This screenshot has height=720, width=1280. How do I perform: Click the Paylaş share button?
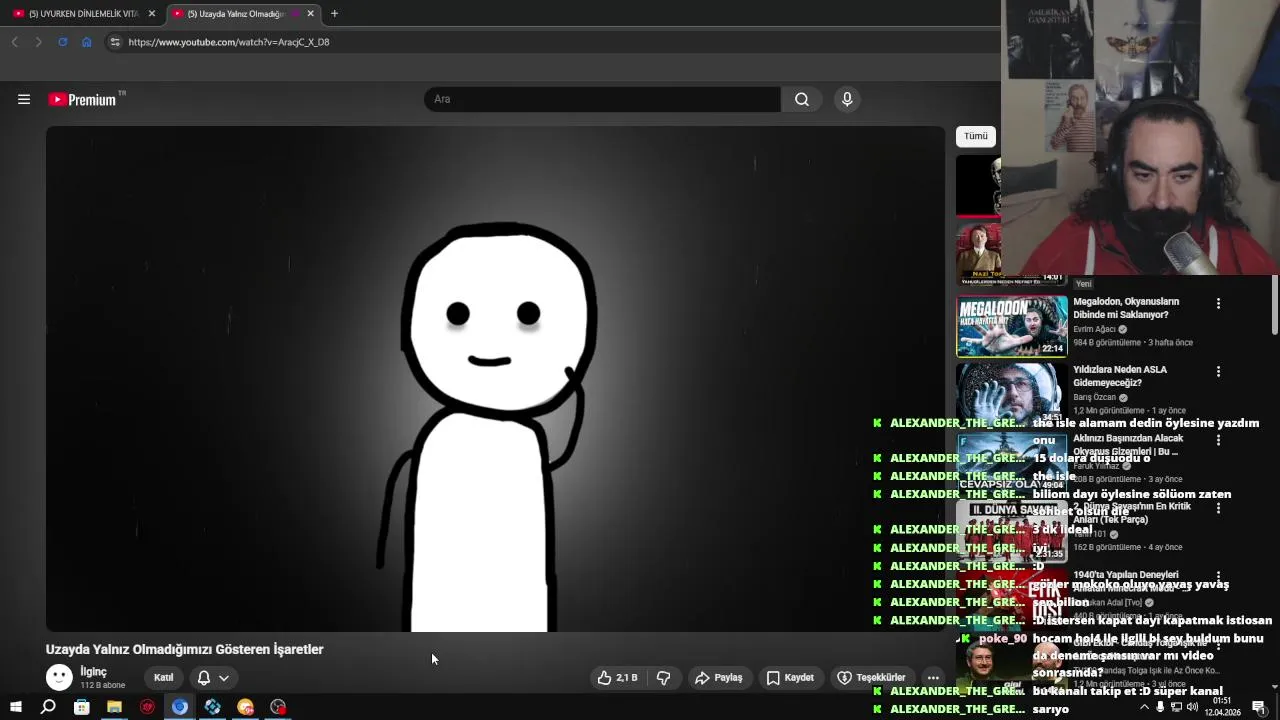[719, 678]
